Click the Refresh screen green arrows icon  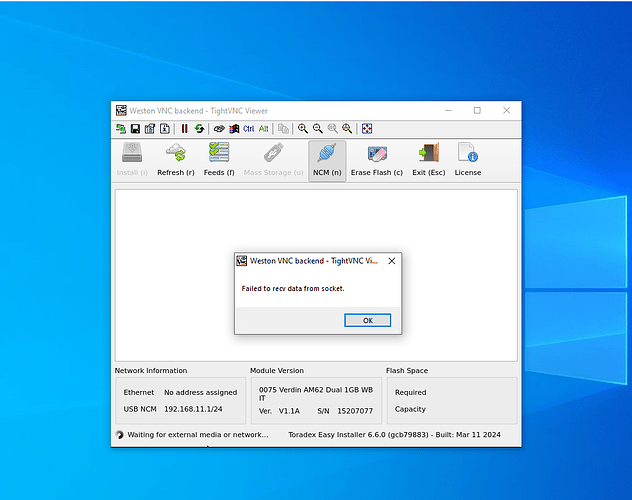200,129
